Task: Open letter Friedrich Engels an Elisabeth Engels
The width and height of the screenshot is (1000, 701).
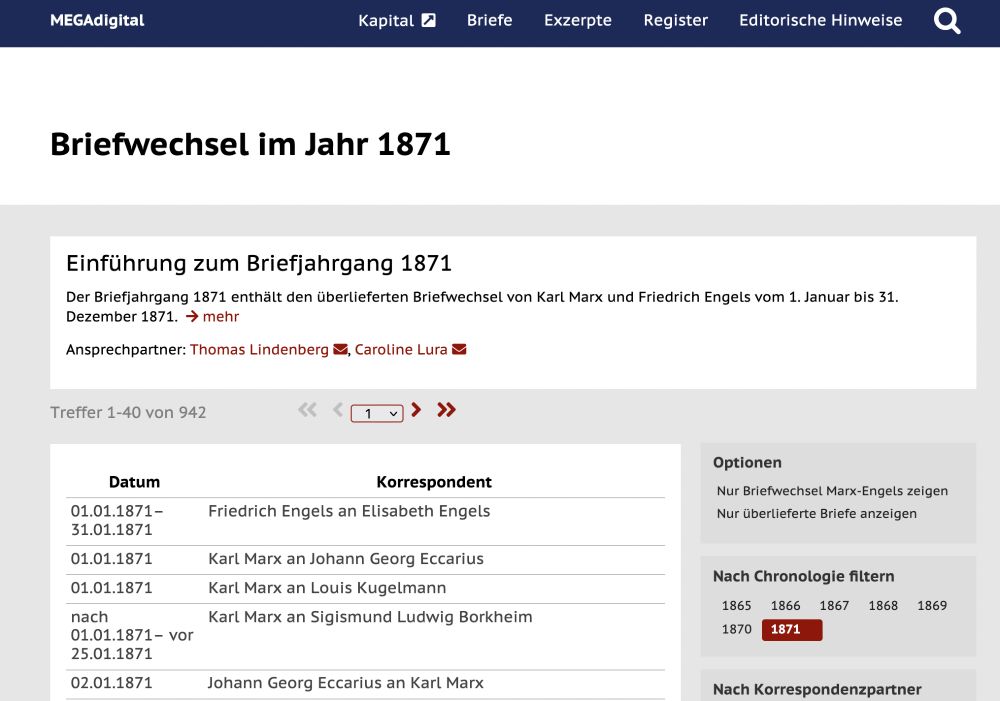Action: (x=349, y=512)
